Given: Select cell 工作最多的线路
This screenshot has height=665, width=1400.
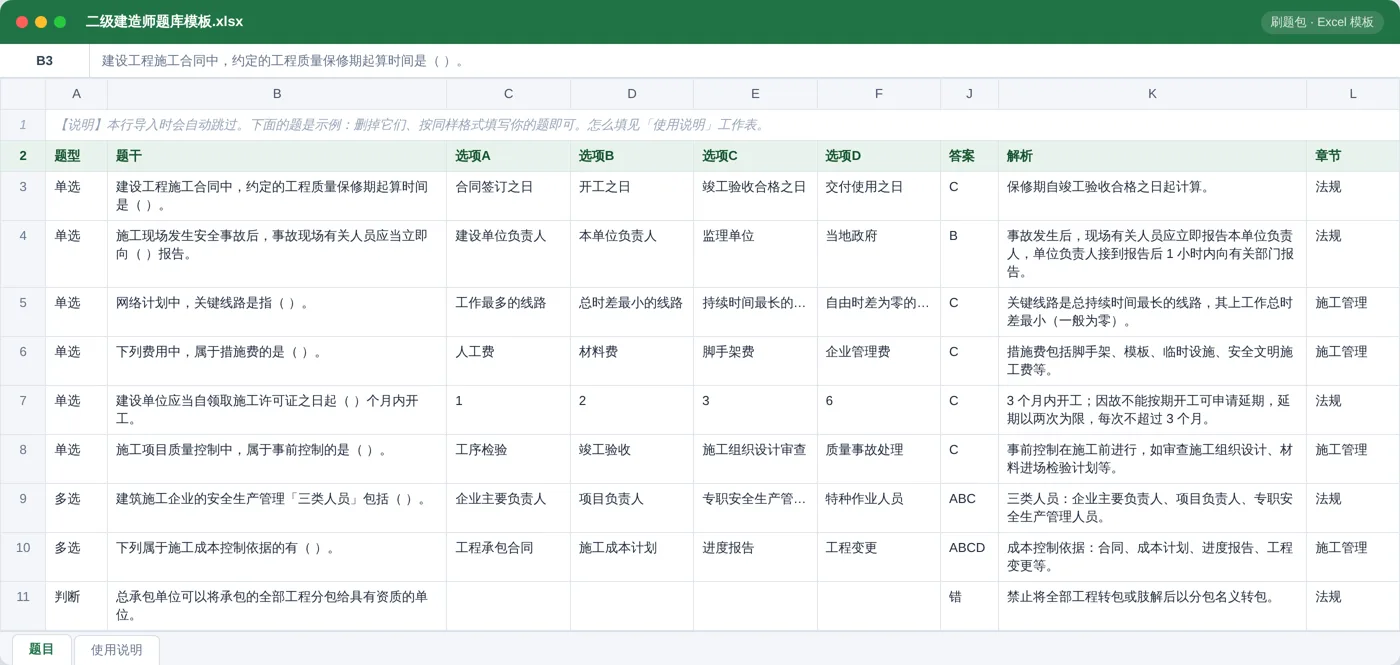Looking at the screenshot, I should 508,312.
